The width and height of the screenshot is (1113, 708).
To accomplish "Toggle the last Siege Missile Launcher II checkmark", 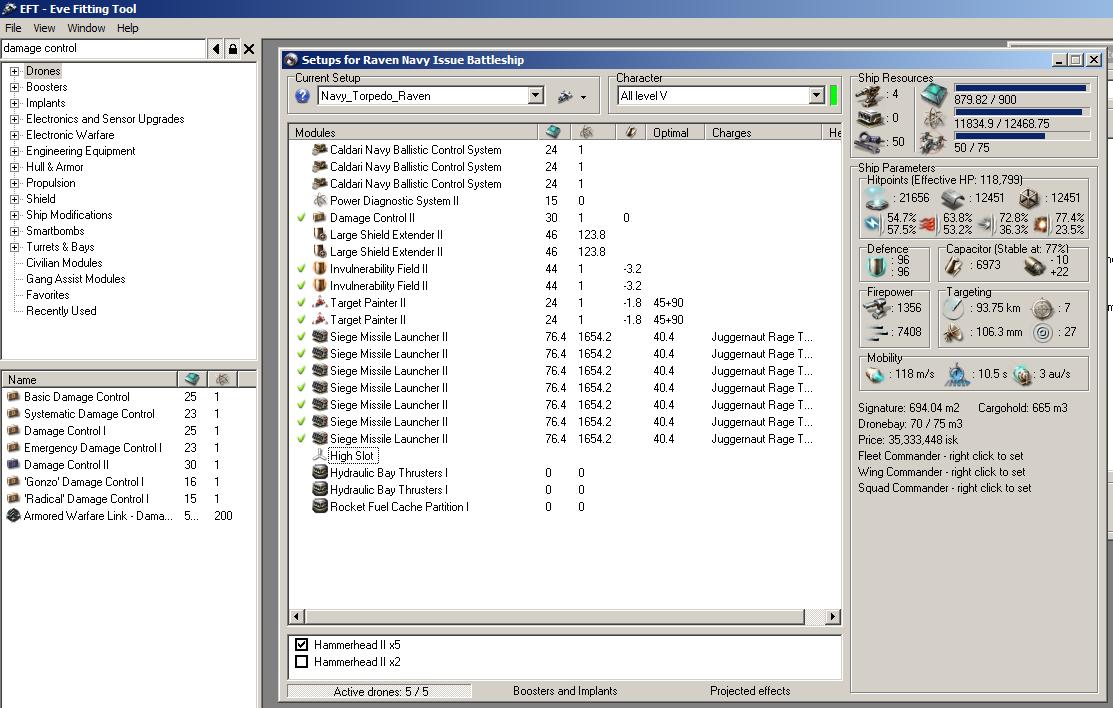I will click(301, 438).
